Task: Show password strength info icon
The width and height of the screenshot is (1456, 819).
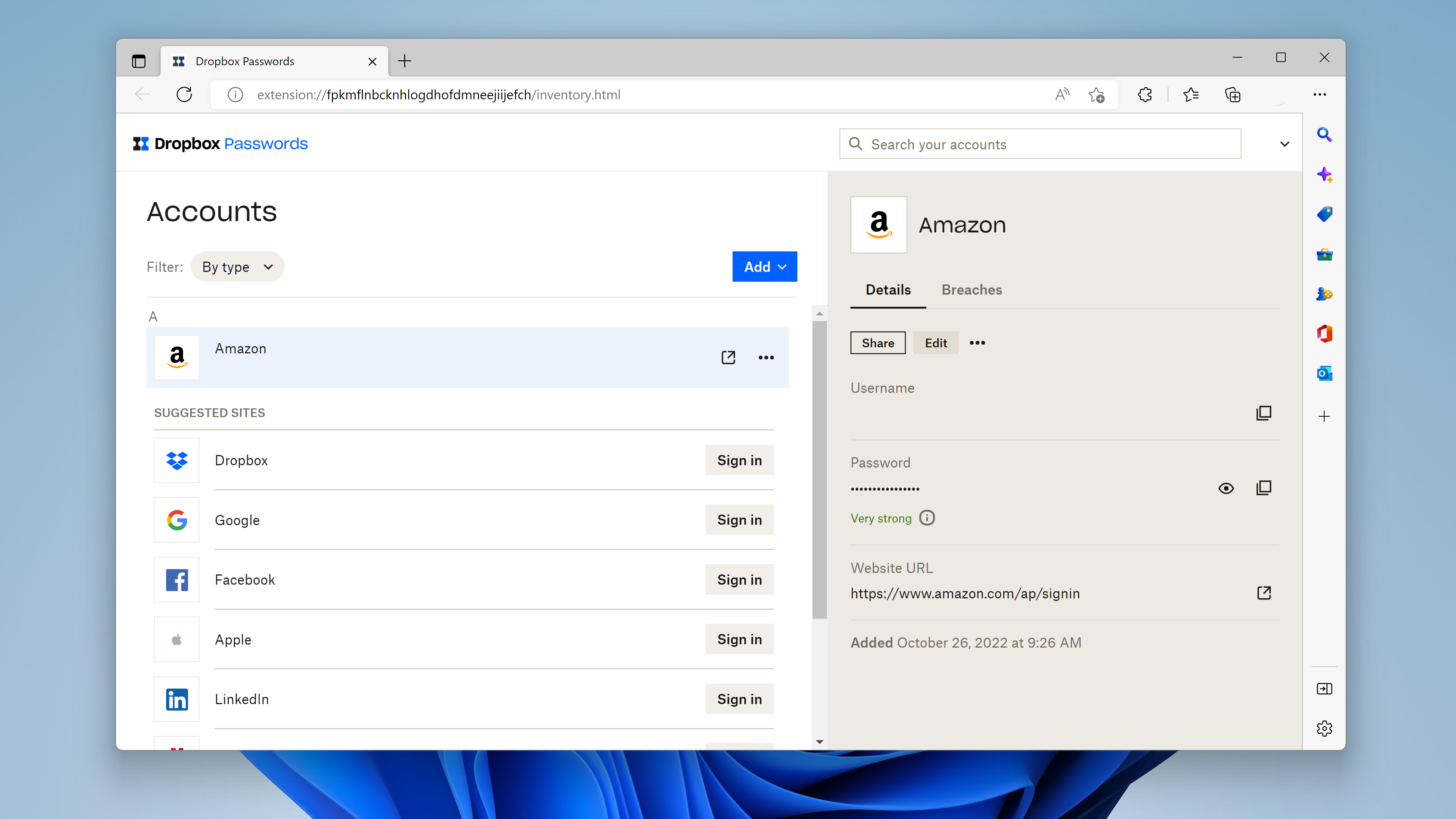Action: click(927, 518)
